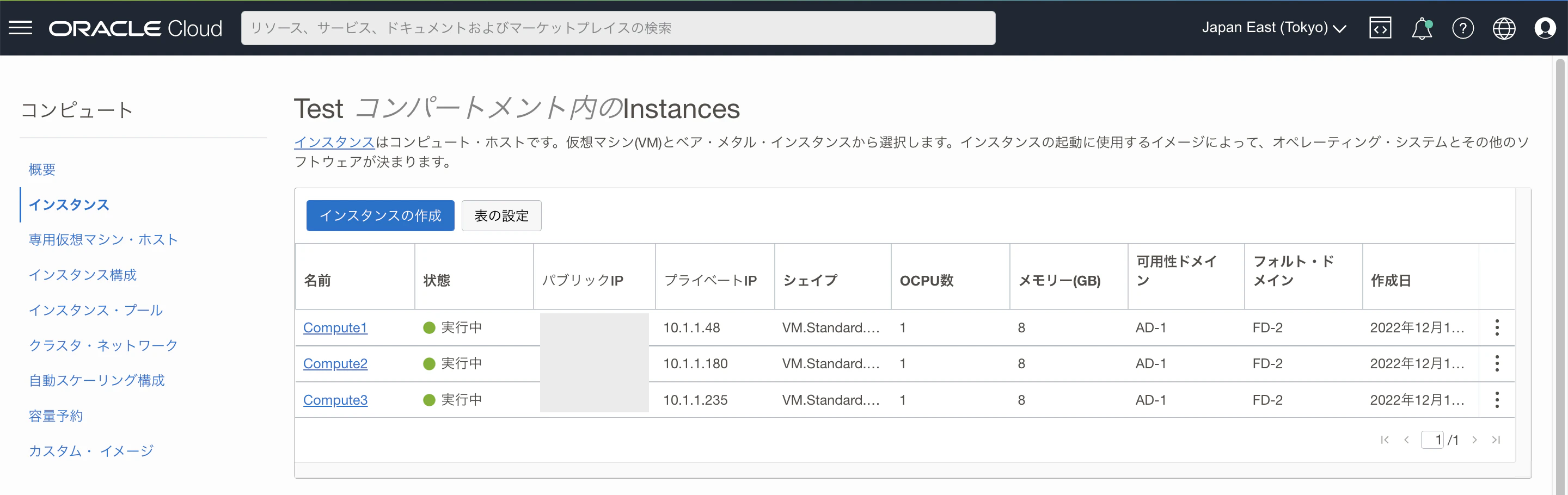Open 専用仮想マシン・ホスト in sidebar
This screenshot has height=495, width=1568.
pos(103,239)
